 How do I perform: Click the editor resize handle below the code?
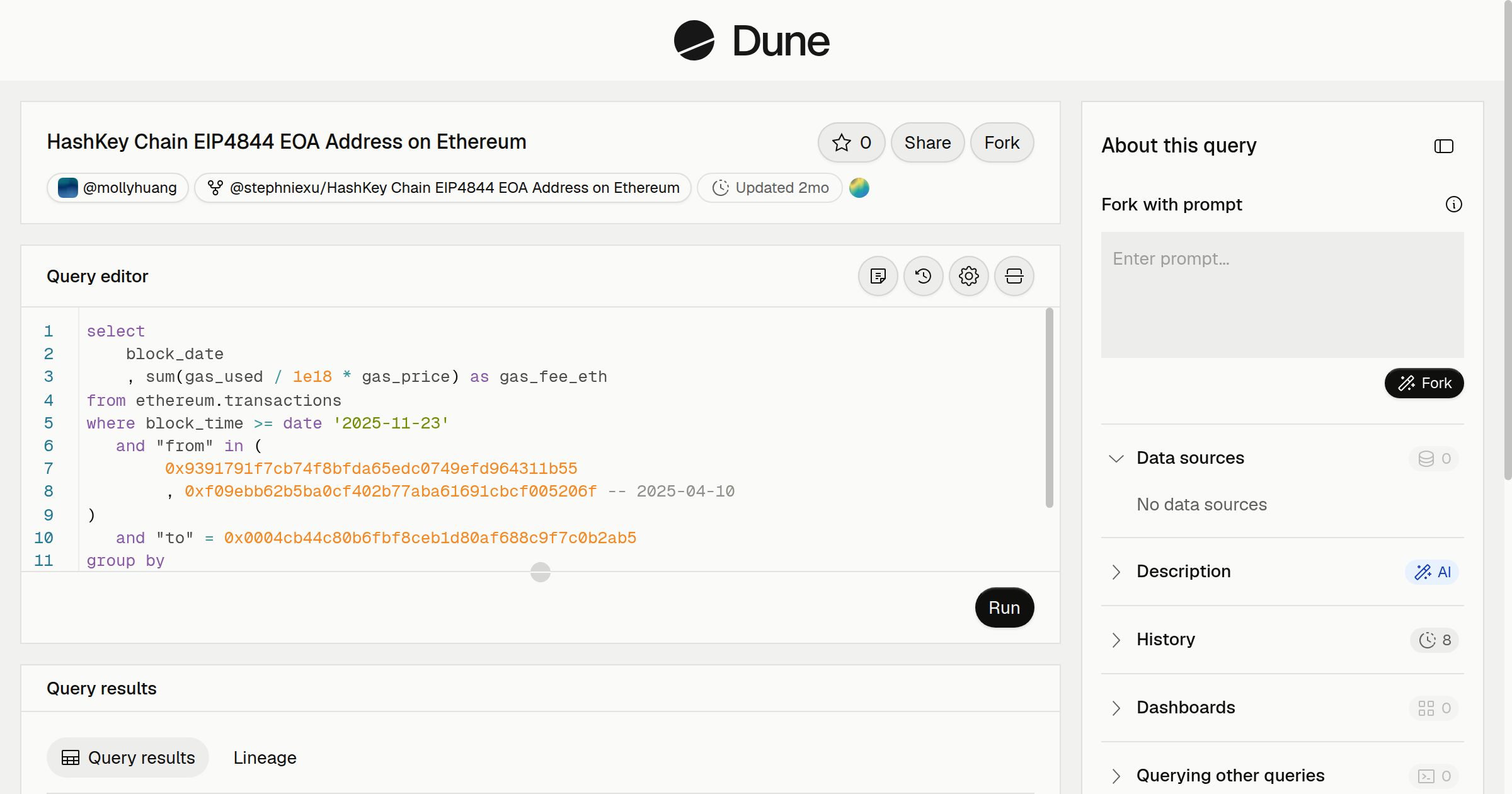click(x=541, y=572)
